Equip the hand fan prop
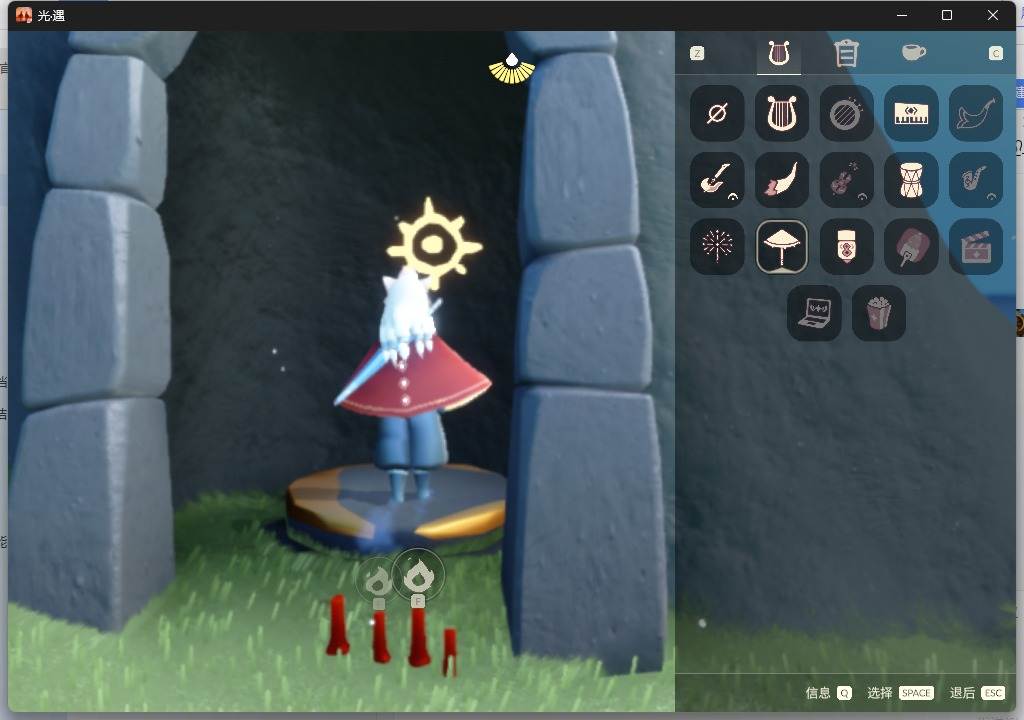Viewport: 1024px width, 720px height. point(910,246)
